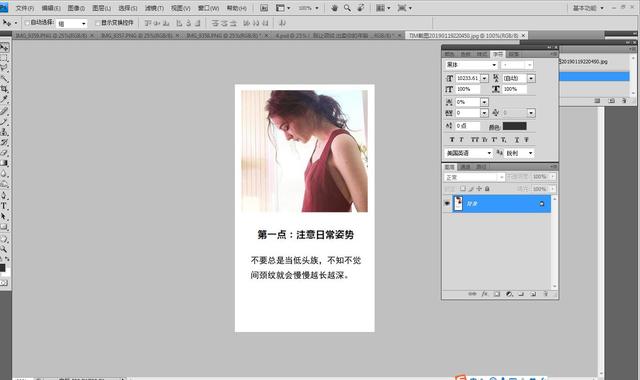Select the Eraser tool
This screenshot has width=640, height=380.
point(4,152)
